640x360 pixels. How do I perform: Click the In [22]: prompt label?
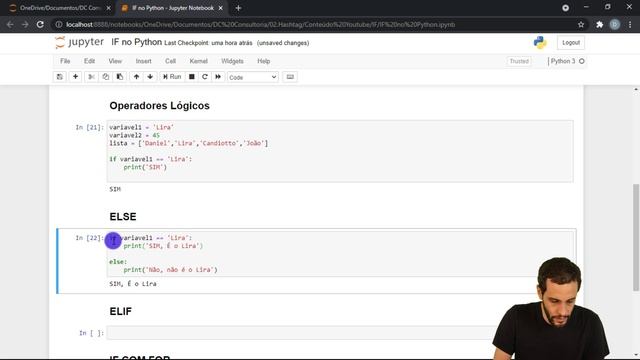[89, 238]
